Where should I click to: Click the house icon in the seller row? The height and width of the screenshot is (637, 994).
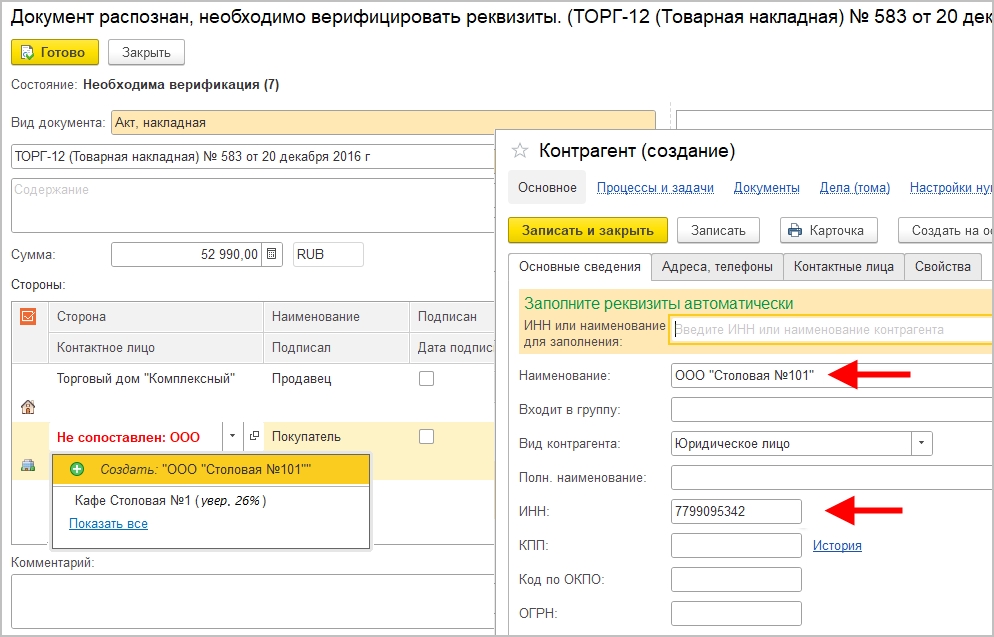[x=28, y=407]
